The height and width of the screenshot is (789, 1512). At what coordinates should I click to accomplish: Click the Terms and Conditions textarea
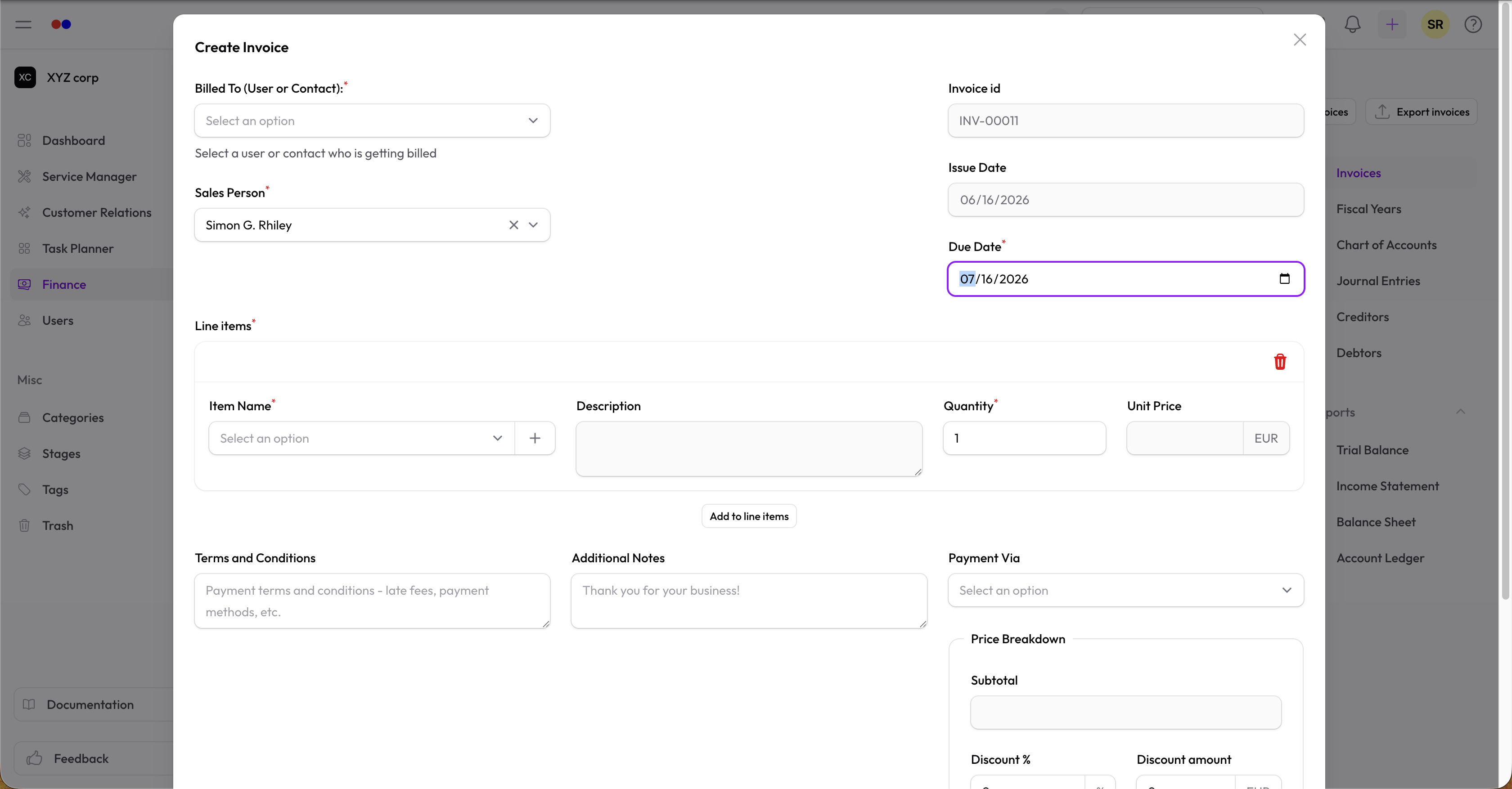tap(372, 601)
